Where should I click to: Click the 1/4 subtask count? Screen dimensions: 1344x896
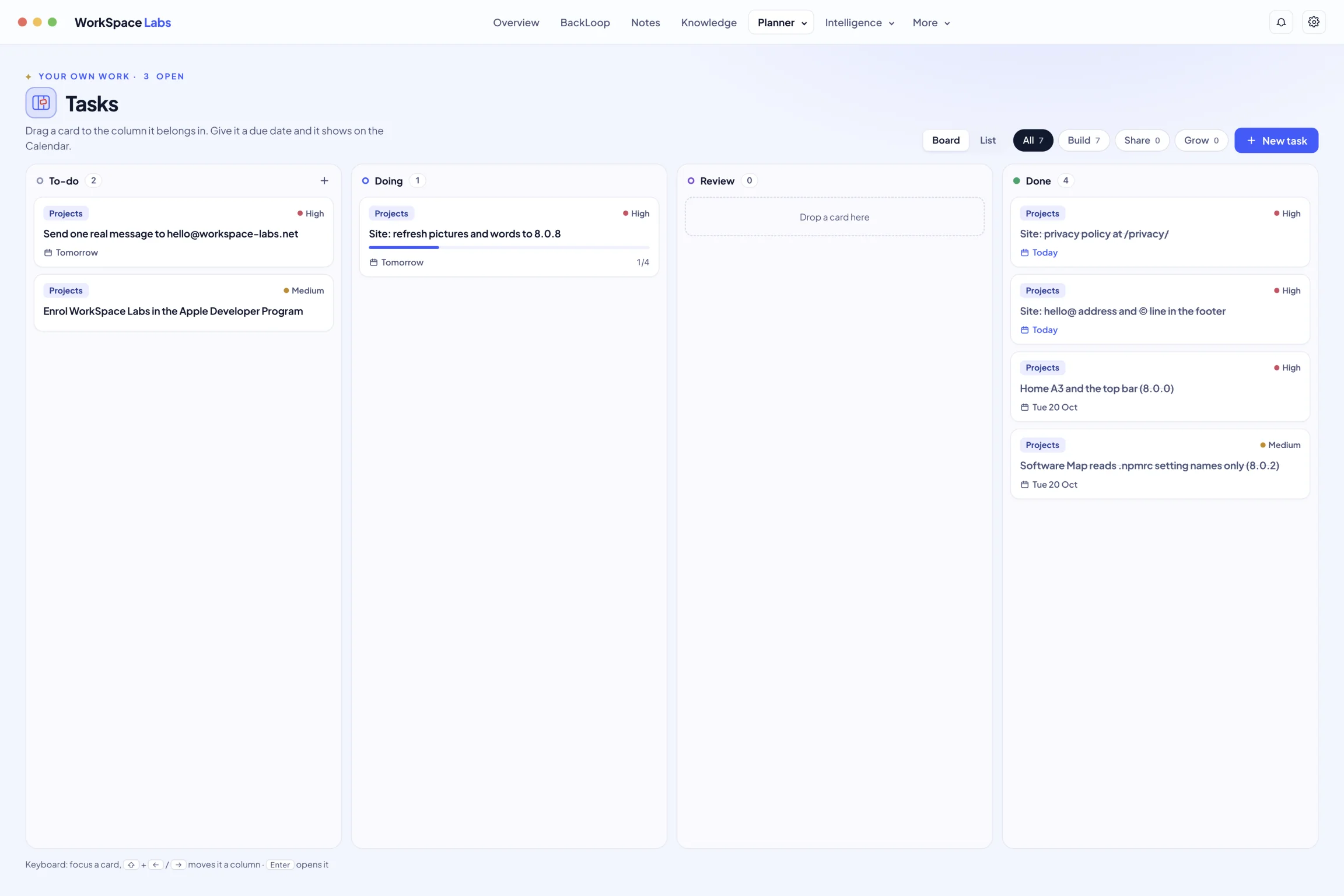tap(643, 262)
